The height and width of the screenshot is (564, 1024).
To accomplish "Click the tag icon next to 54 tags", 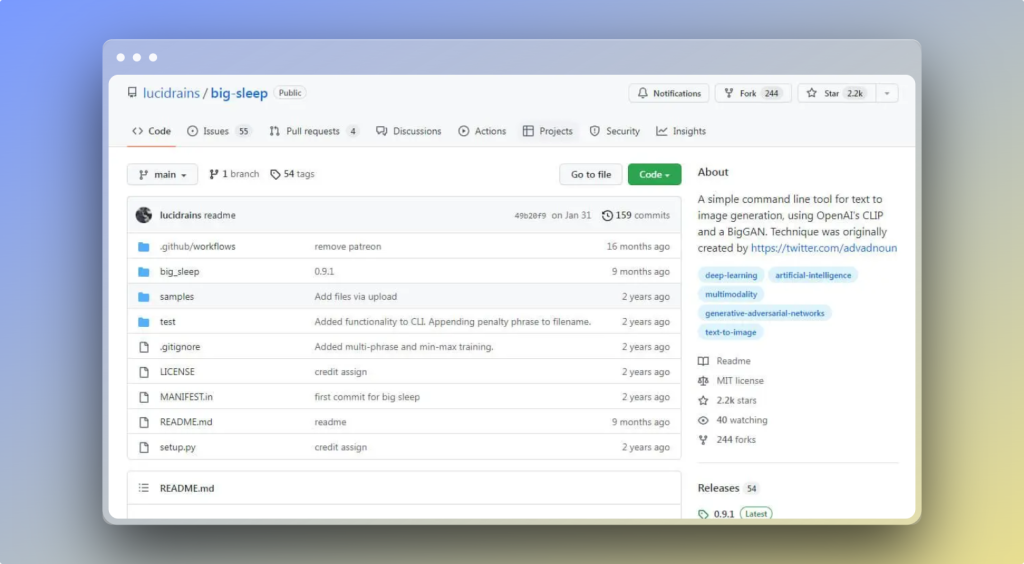I will pos(275,174).
